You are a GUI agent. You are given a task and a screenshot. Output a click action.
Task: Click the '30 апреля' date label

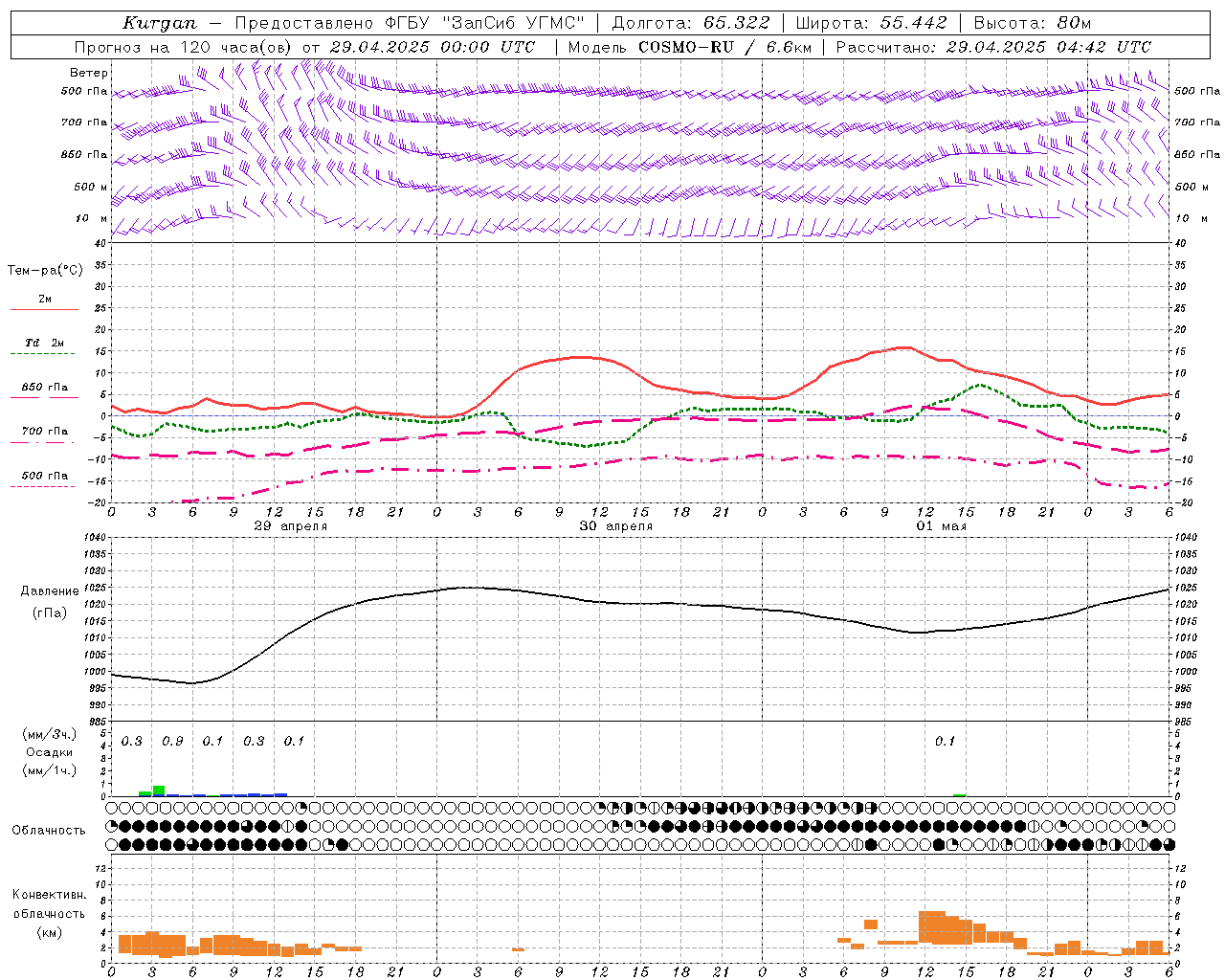615,526
